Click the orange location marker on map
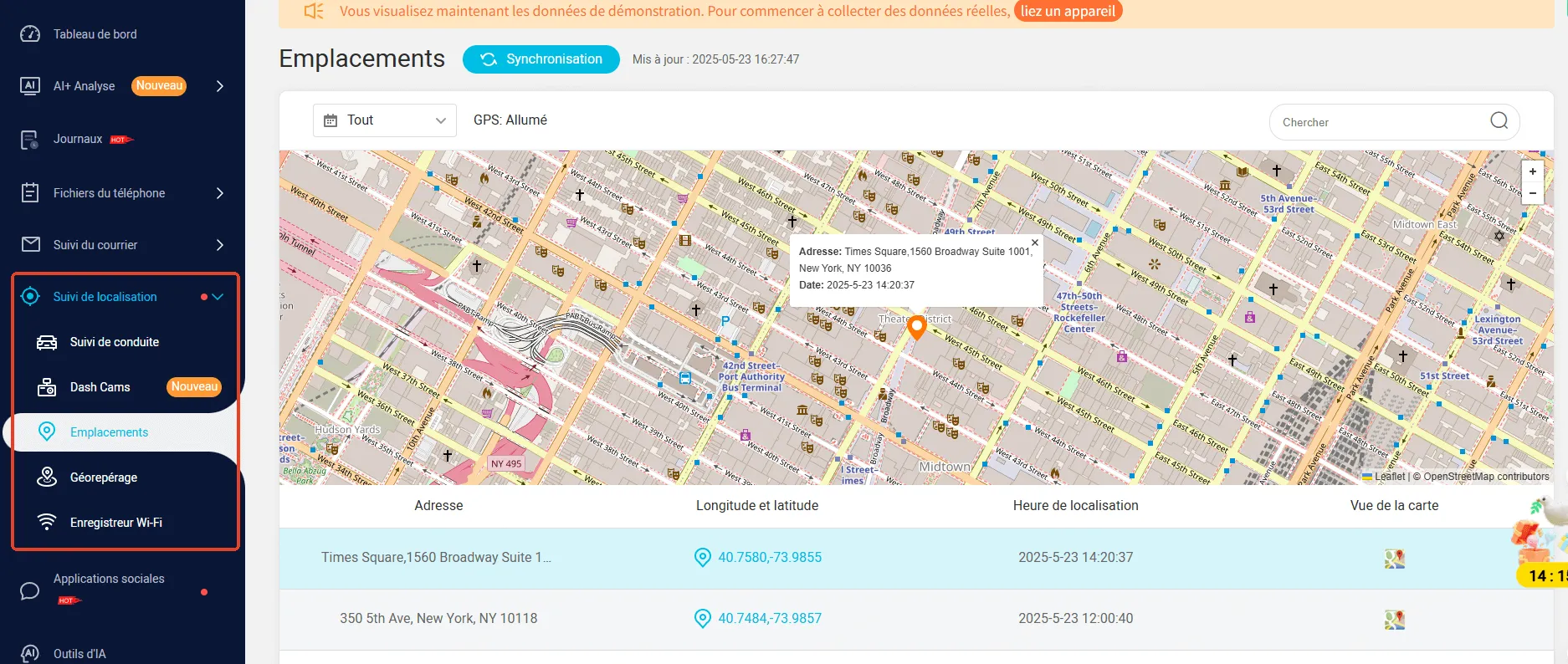 coord(917,327)
